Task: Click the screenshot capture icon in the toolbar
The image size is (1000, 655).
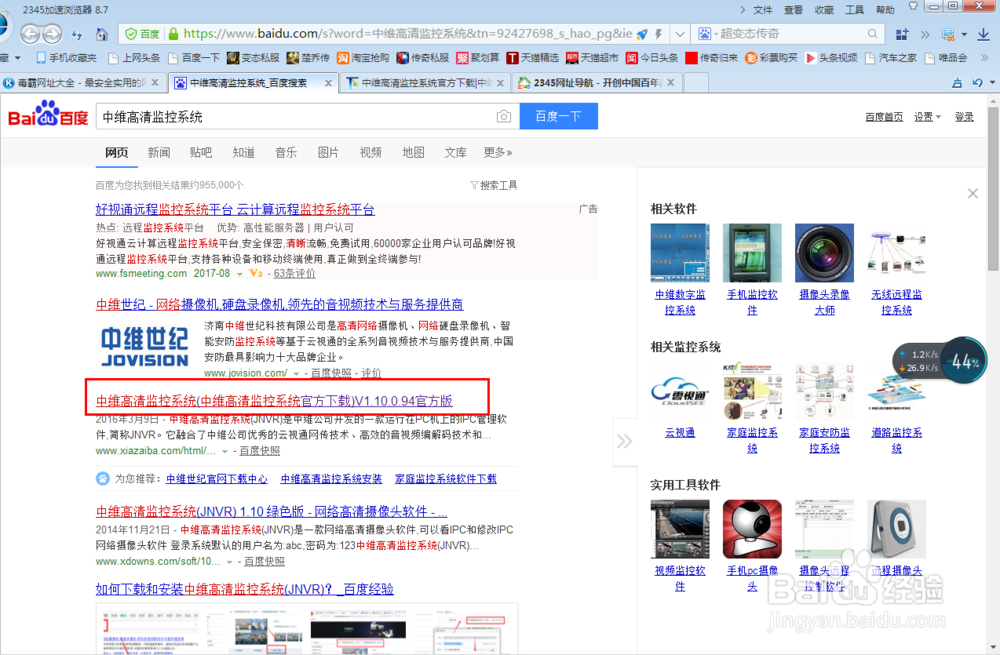Action: pos(948,33)
